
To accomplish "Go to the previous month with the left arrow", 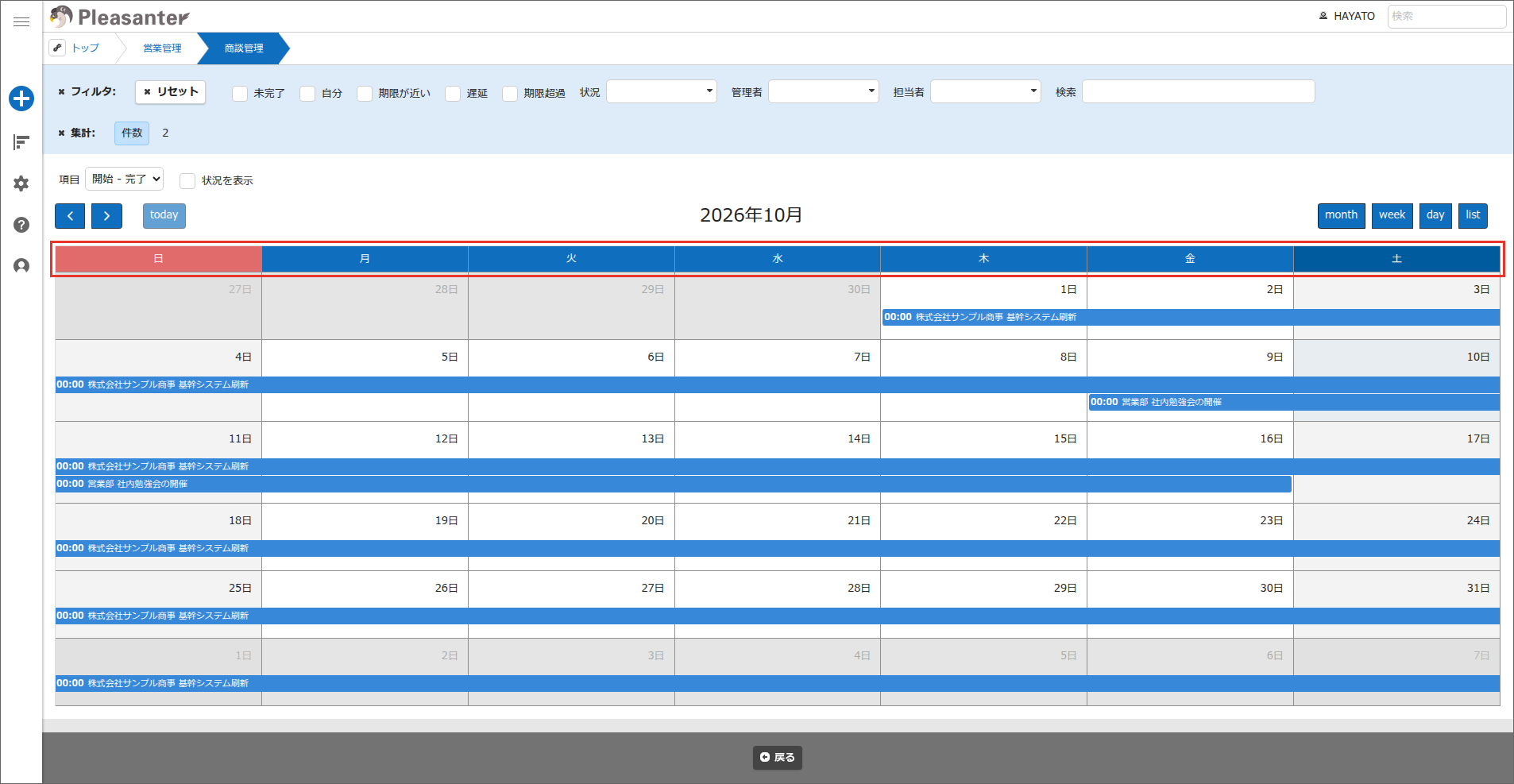I will (x=70, y=216).
